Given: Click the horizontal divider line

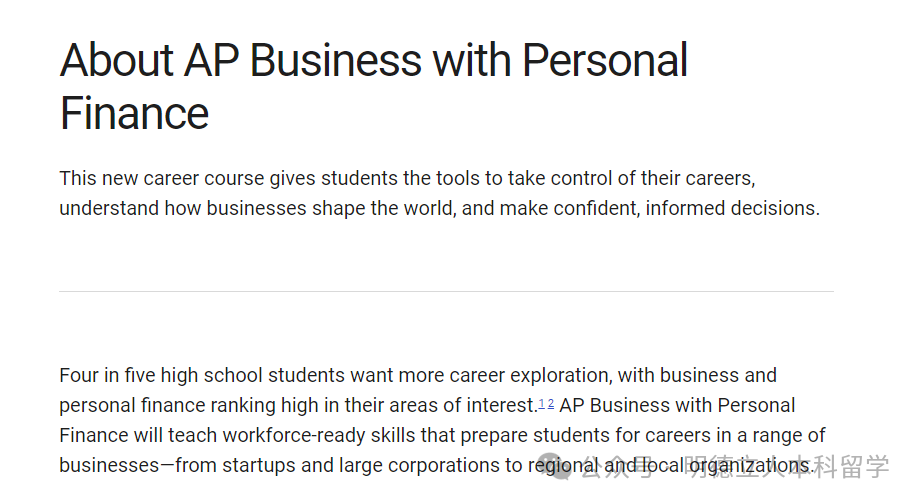Looking at the screenshot, I should (446, 291).
